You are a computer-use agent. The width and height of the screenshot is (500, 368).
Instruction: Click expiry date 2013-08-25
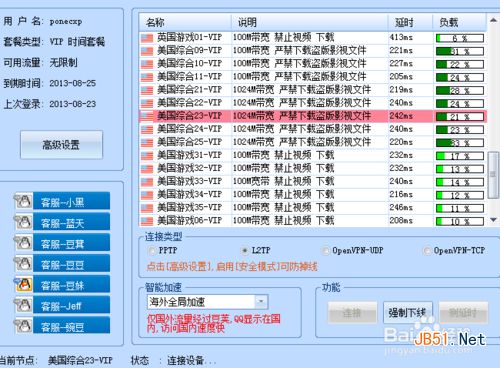(73, 83)
